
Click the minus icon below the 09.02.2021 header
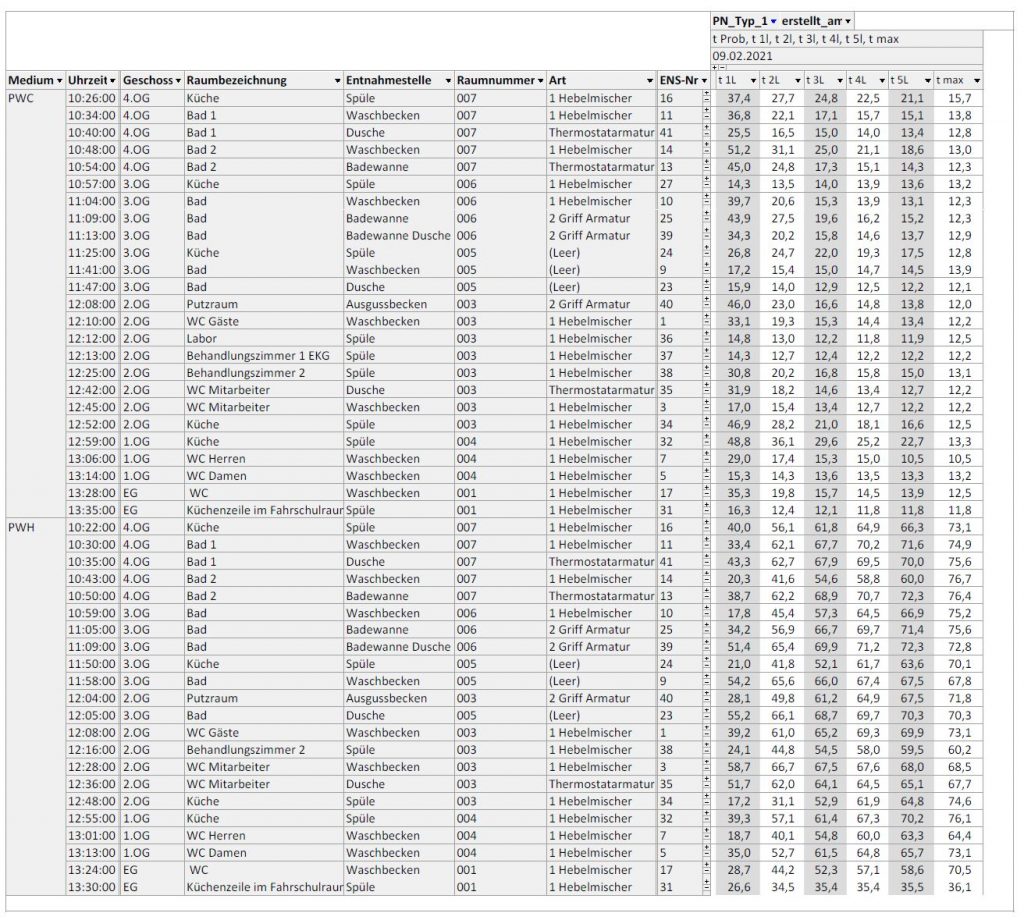(x=721, y=68)
